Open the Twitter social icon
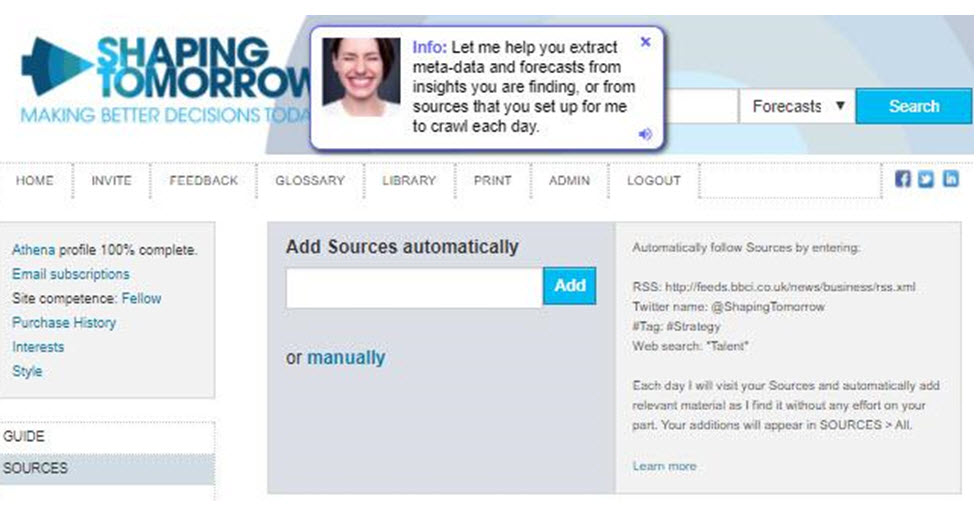This screenshot has height=521, width=977. (926, 179)
